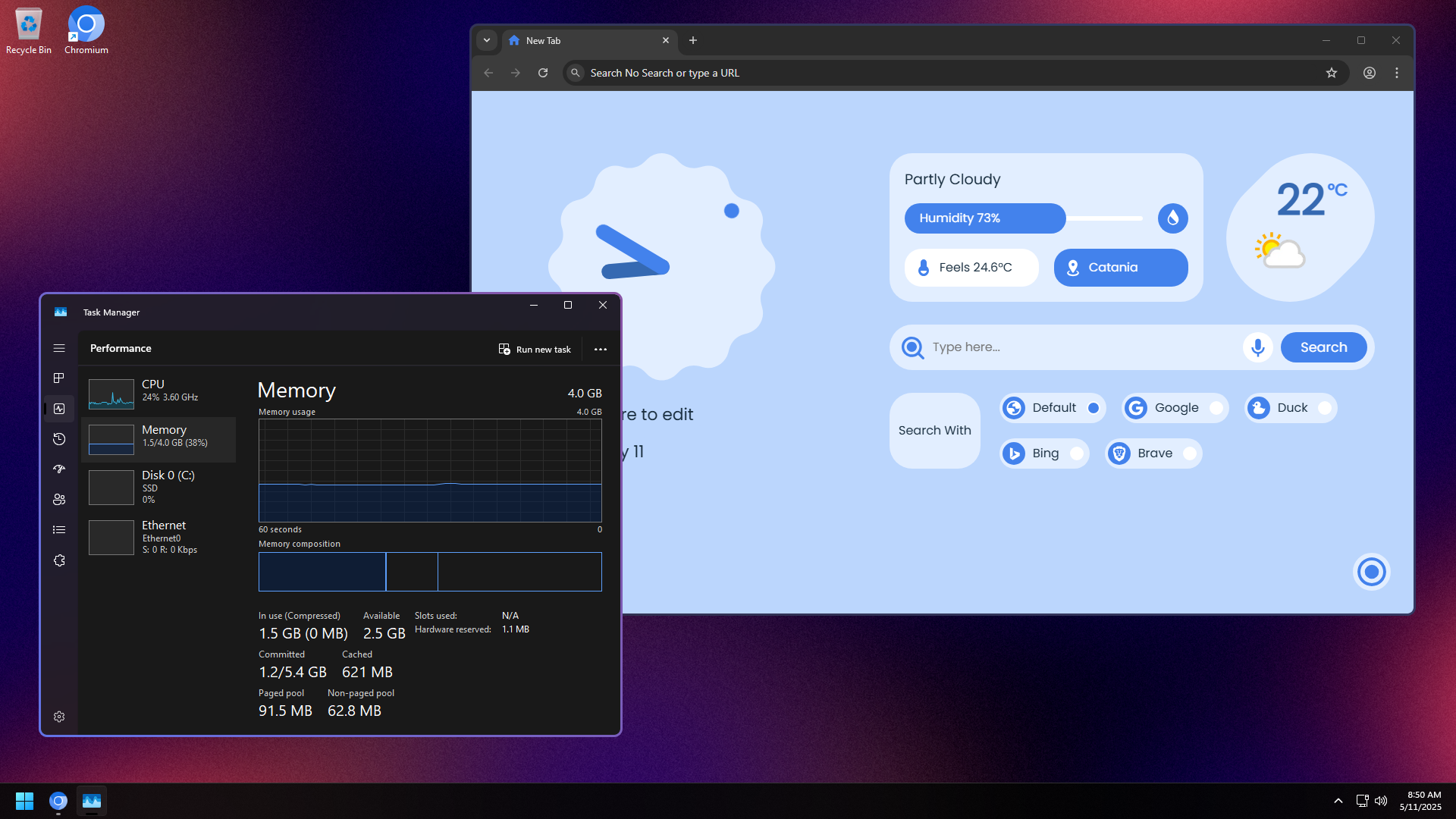Open App history in Task Manager sidebar
This screenshot has height=819, width=1456.
click(59, 439)
